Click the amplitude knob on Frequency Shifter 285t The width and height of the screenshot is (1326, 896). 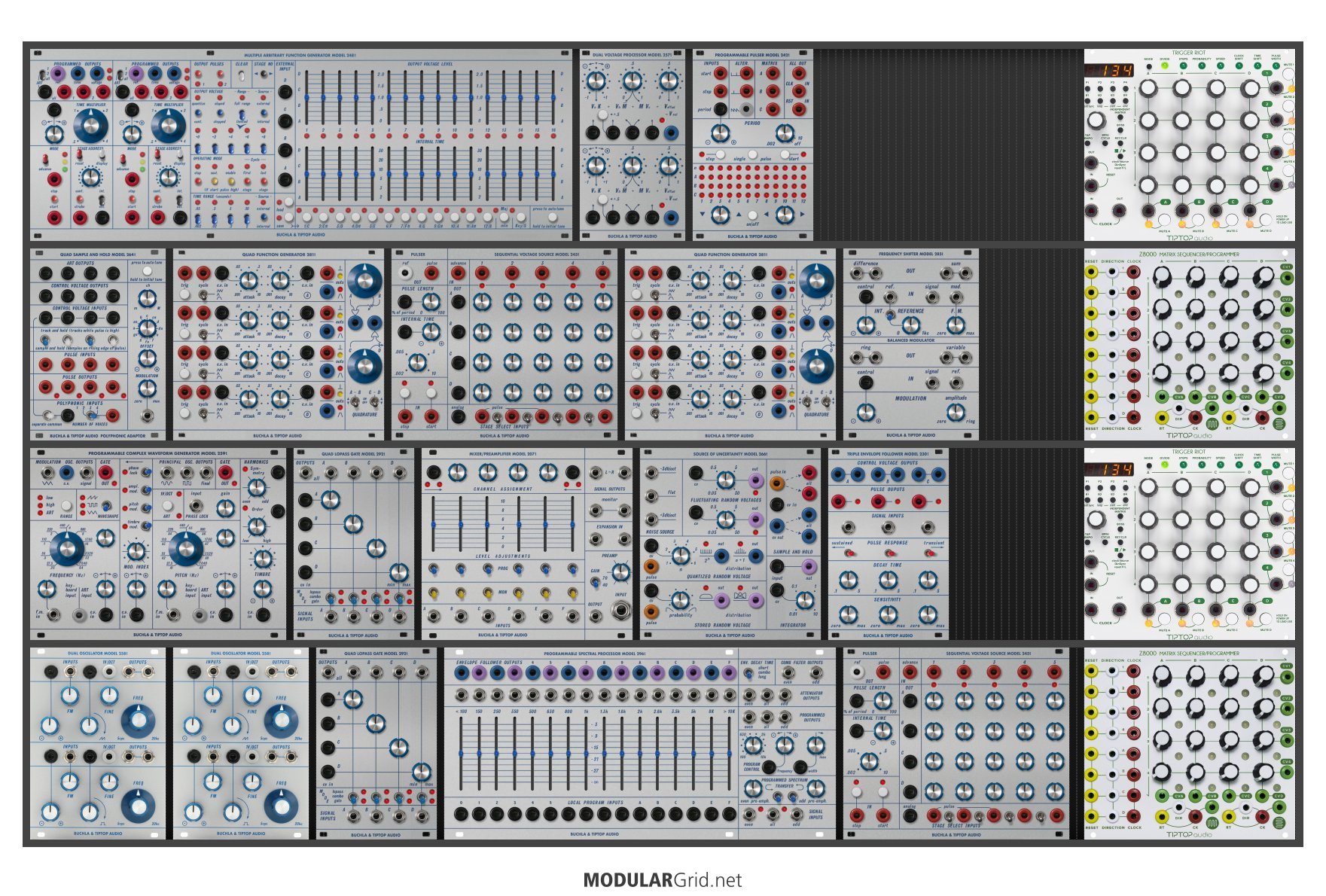click(x=956, y=412)
